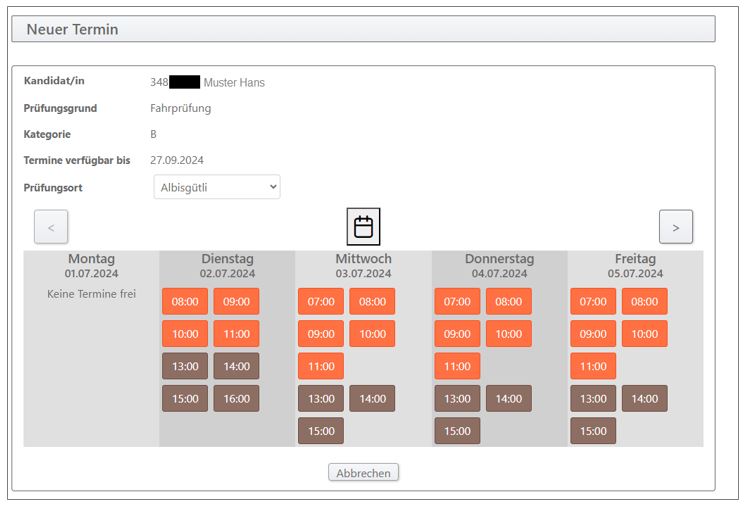Viewport: 747px width, 508px height.
Task: Go to previous week with left arrow
Action: 51,227
